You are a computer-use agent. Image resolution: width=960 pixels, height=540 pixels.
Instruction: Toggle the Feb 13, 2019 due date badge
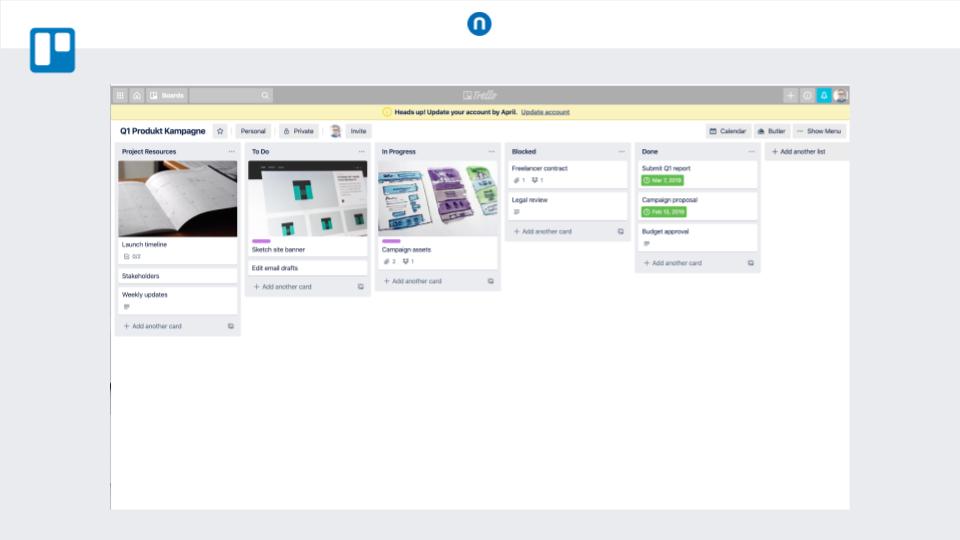pyautogui.click(x=664, y=212)
